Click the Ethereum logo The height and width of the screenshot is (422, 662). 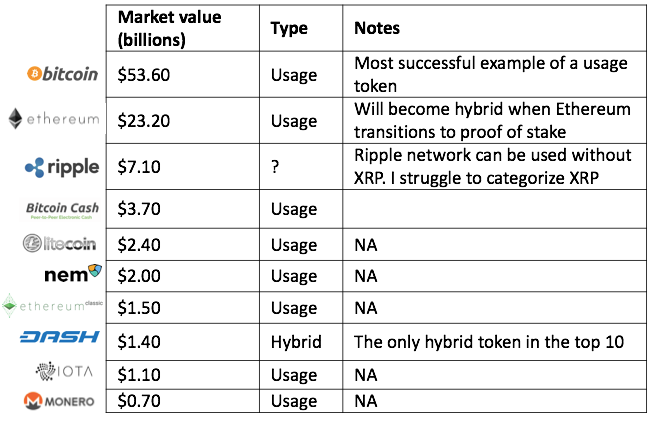coord(54,119)
